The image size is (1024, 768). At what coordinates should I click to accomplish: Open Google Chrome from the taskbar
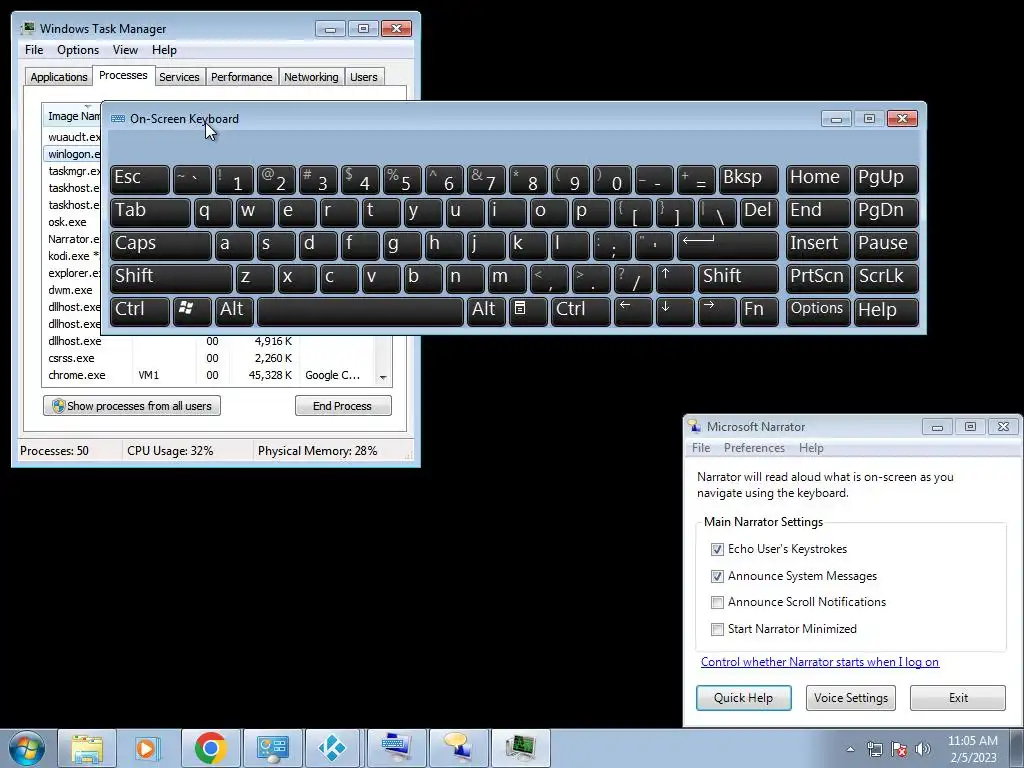click(210, 748)
